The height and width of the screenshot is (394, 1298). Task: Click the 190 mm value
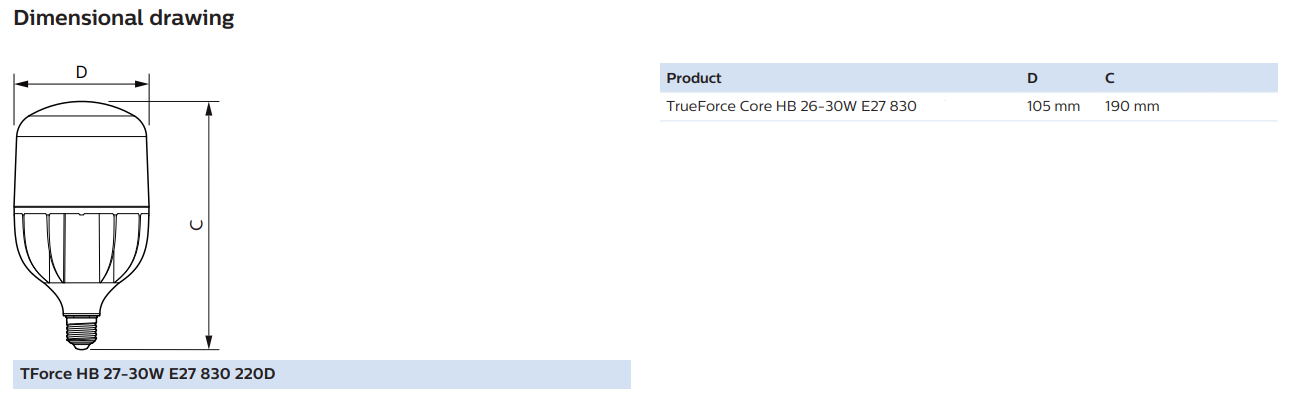tap(1132, 106)
